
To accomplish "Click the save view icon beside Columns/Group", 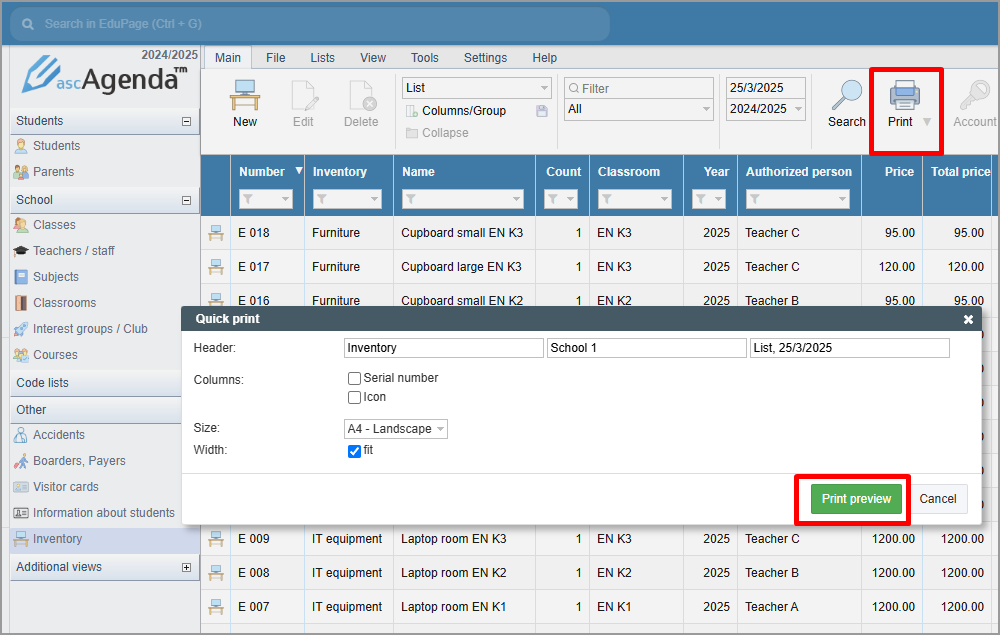I will click(x=541, y=111).
